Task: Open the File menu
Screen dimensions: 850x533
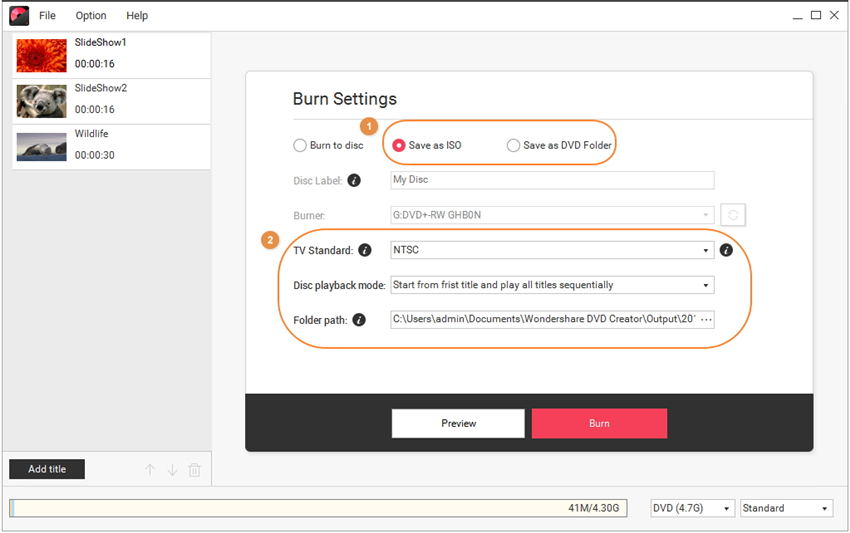Action: click(47, 16)
